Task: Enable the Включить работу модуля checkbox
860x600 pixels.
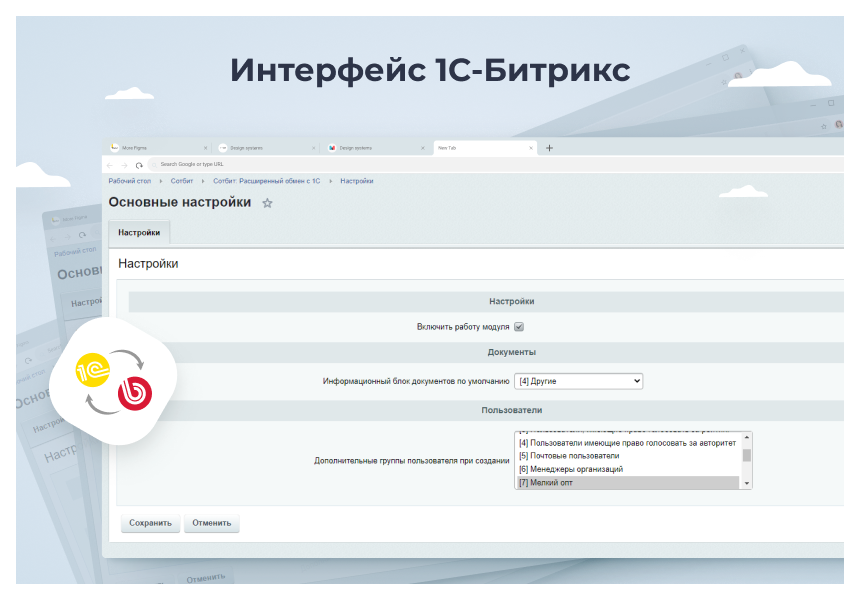Action: (519, 326)
